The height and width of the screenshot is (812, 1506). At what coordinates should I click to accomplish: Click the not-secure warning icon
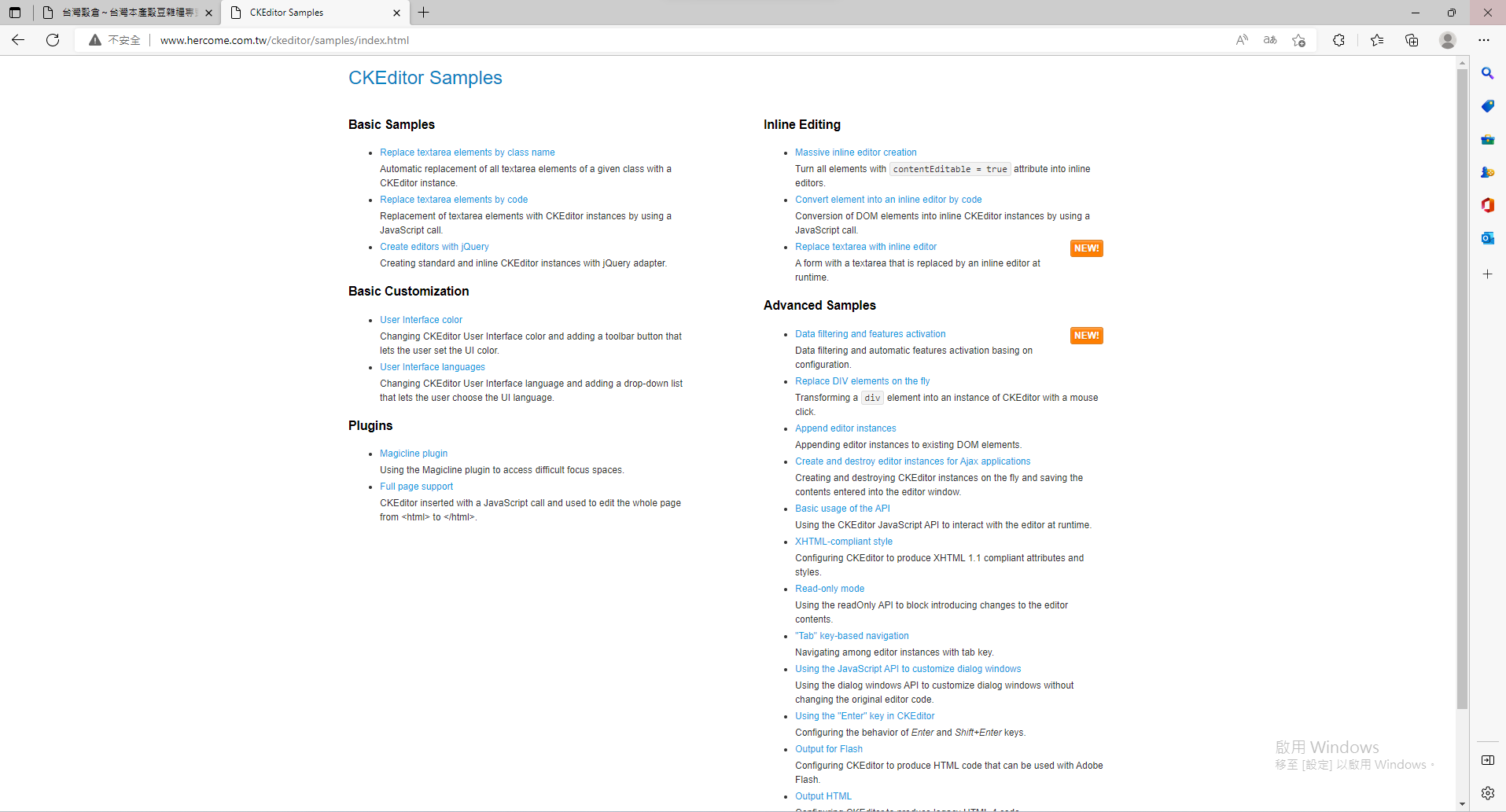tap(95, 40)
